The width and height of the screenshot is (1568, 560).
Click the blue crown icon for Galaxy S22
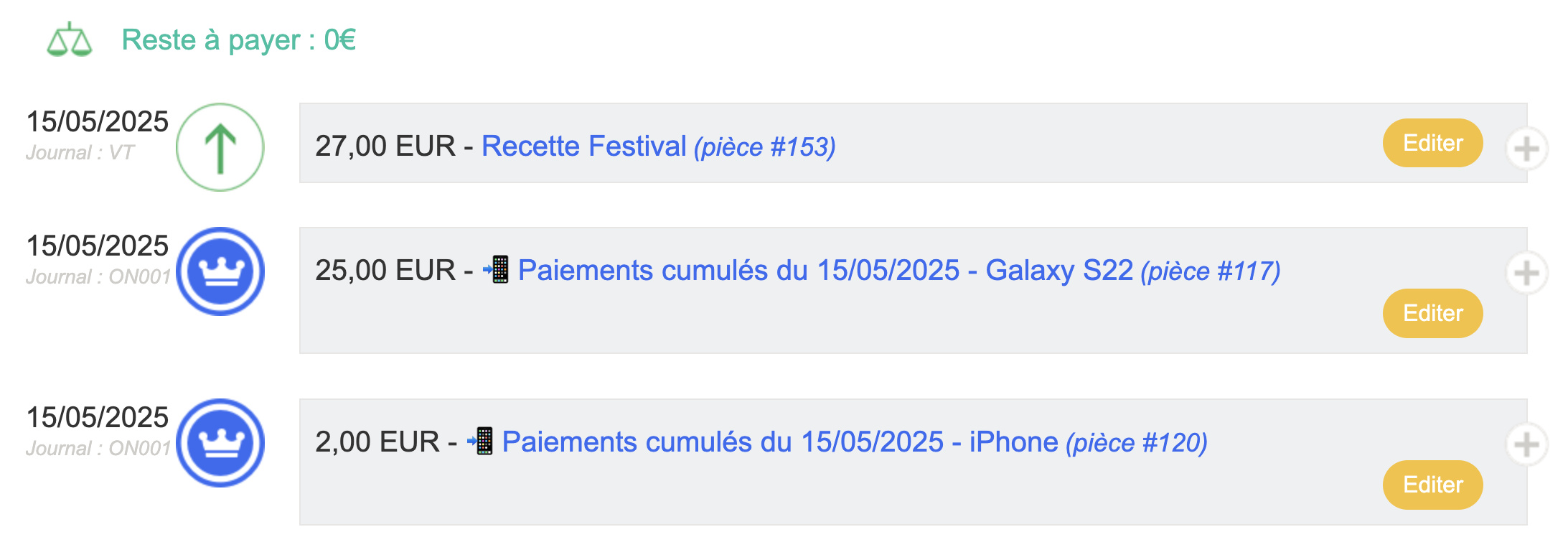220,271
